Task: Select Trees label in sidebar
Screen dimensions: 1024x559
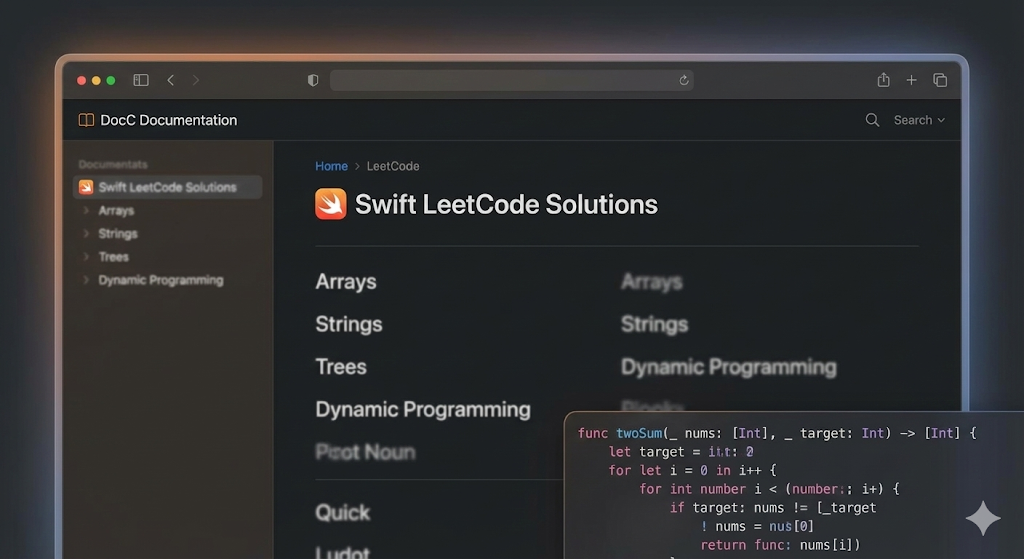Action: coord(114,257)
